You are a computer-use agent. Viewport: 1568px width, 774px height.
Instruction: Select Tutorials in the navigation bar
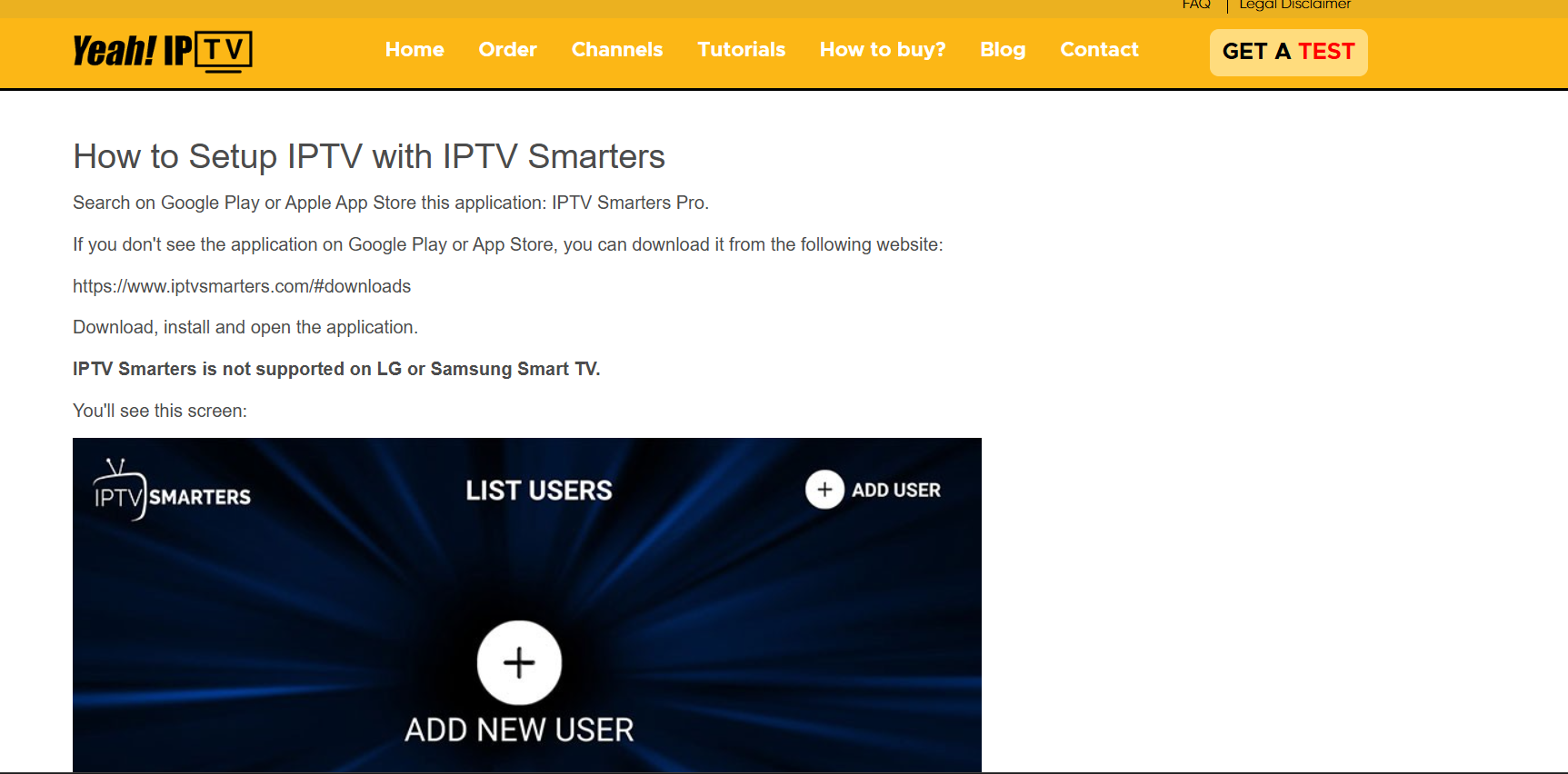coord(742,50)
